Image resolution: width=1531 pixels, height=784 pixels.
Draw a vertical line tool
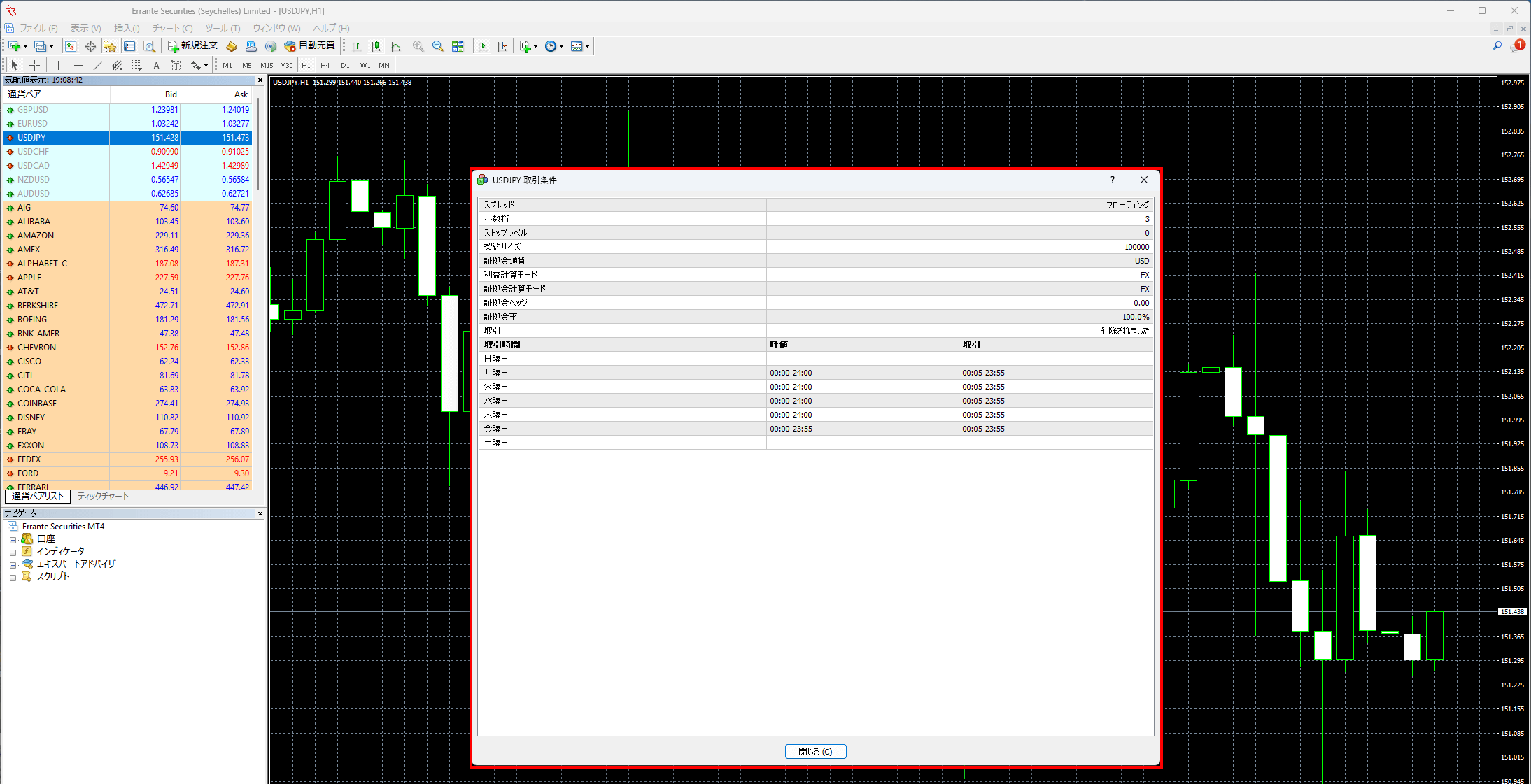pyautogui.click(x=58, y=65)
